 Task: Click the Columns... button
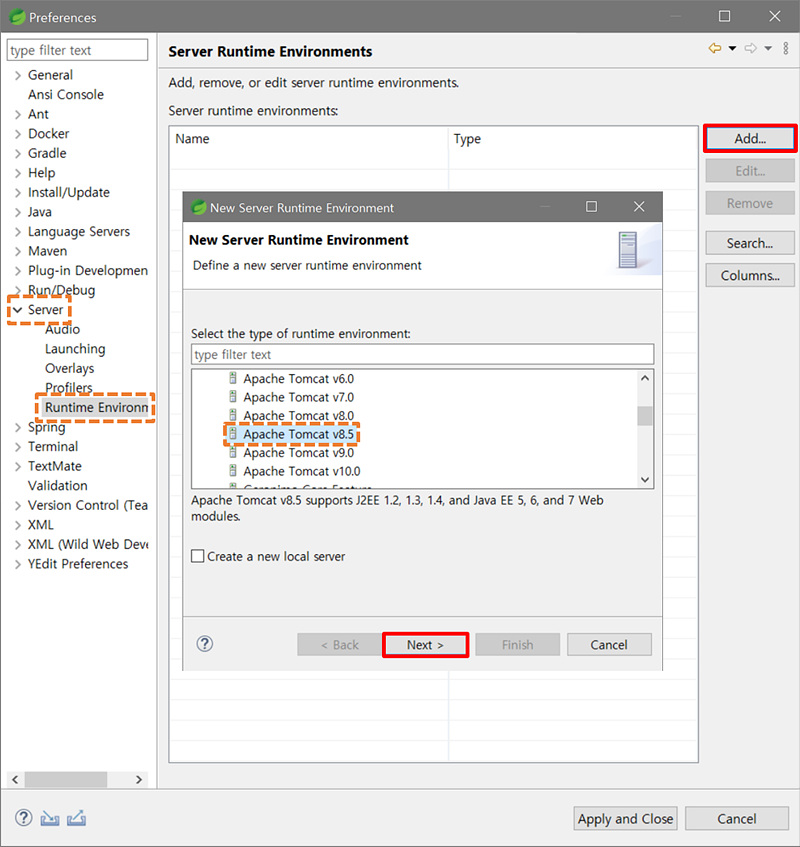point(750,275)
